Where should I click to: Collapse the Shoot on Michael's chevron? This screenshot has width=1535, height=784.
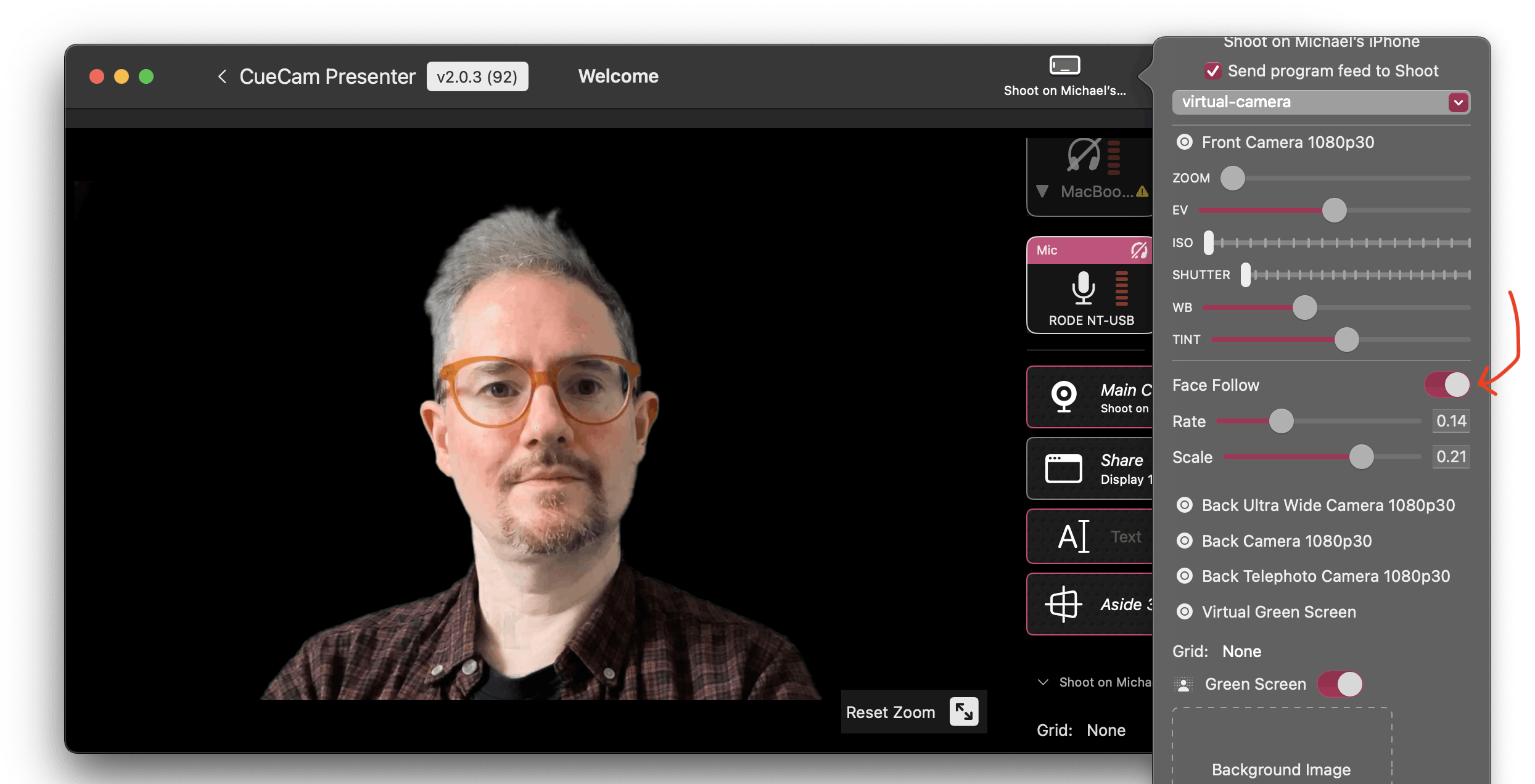[x=1043, y=682]
